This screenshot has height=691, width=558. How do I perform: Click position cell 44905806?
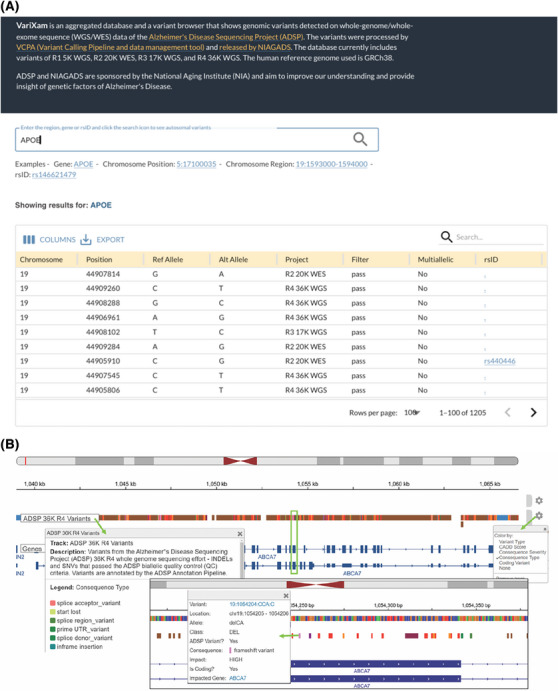(103, 390)
